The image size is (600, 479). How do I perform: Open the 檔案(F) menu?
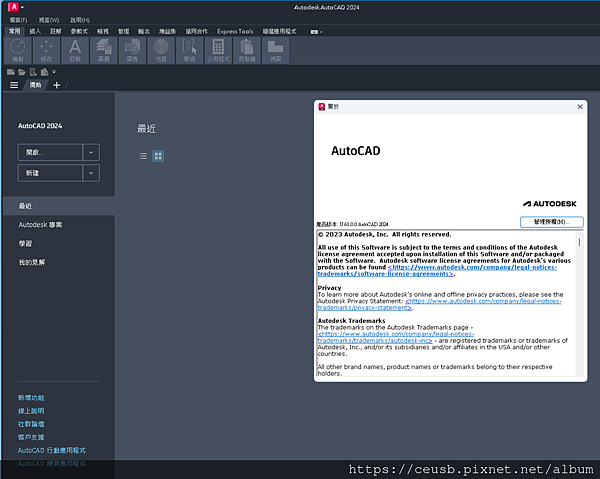coord(18,20)
